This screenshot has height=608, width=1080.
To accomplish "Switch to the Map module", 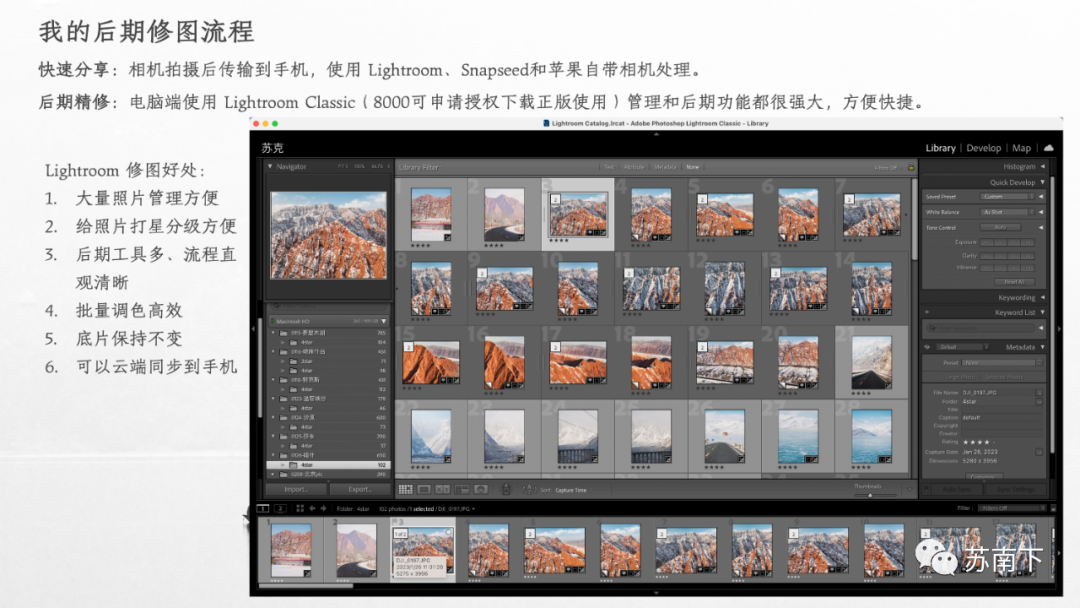I will (1021, 148).
